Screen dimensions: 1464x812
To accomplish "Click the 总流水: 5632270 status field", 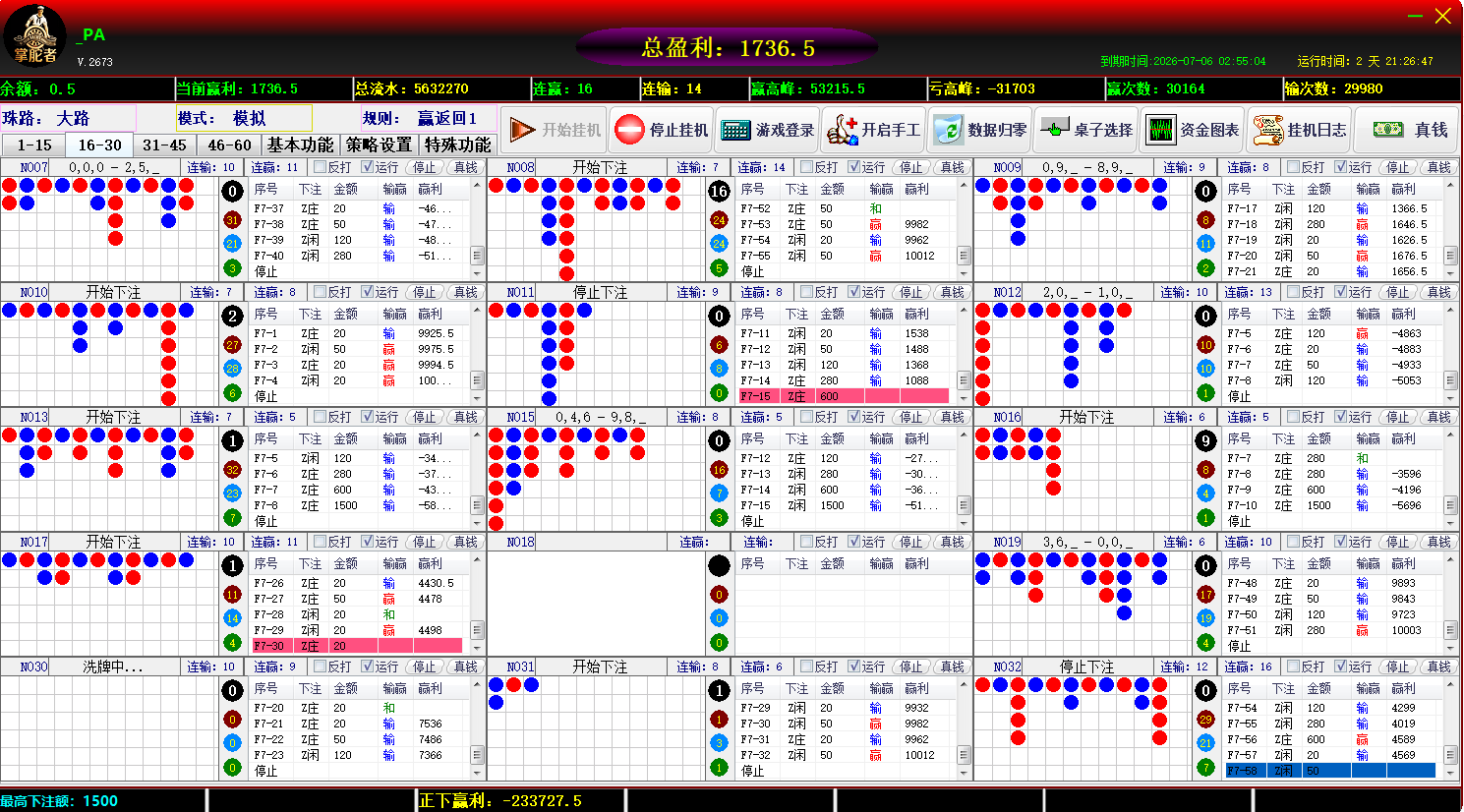I will coord(441,88).
